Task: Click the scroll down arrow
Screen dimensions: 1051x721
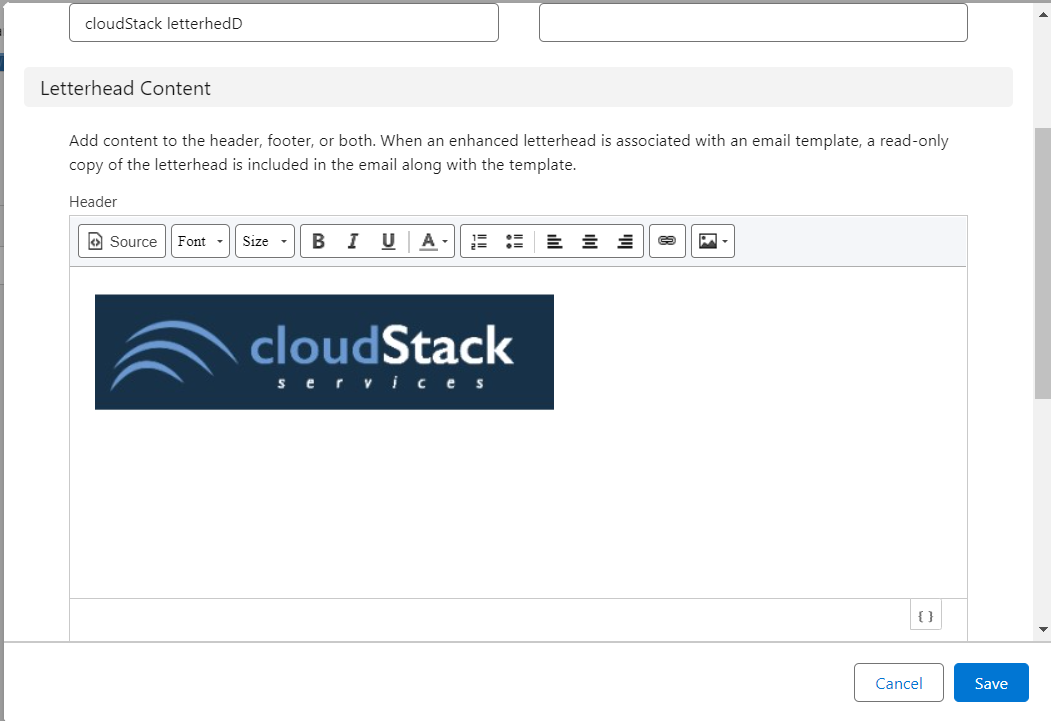Action: pyautogui.click(x=1043, y=629)
